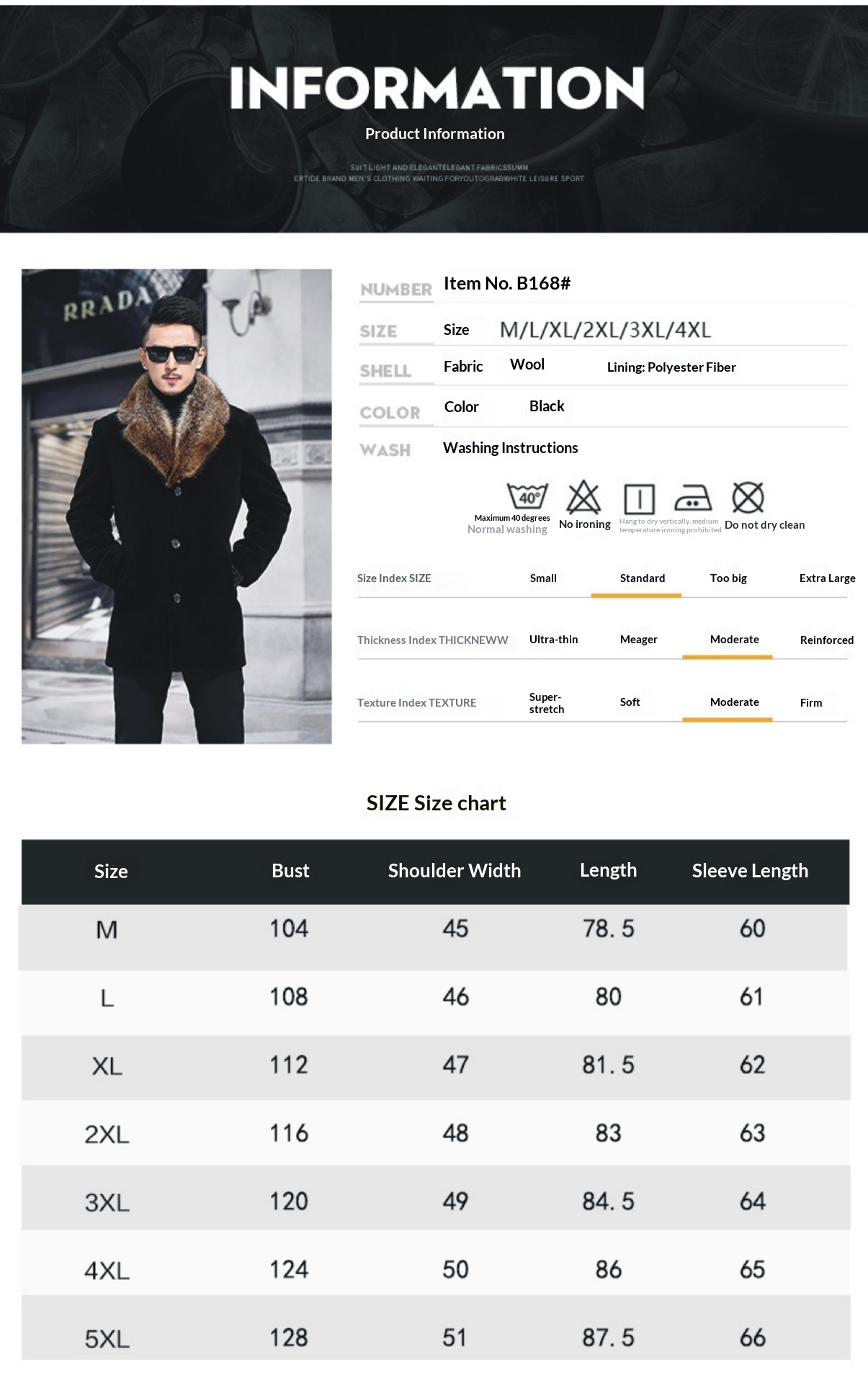Click the no ironing crossed triangle icon

pyautogui.click(x=583, y=497)
